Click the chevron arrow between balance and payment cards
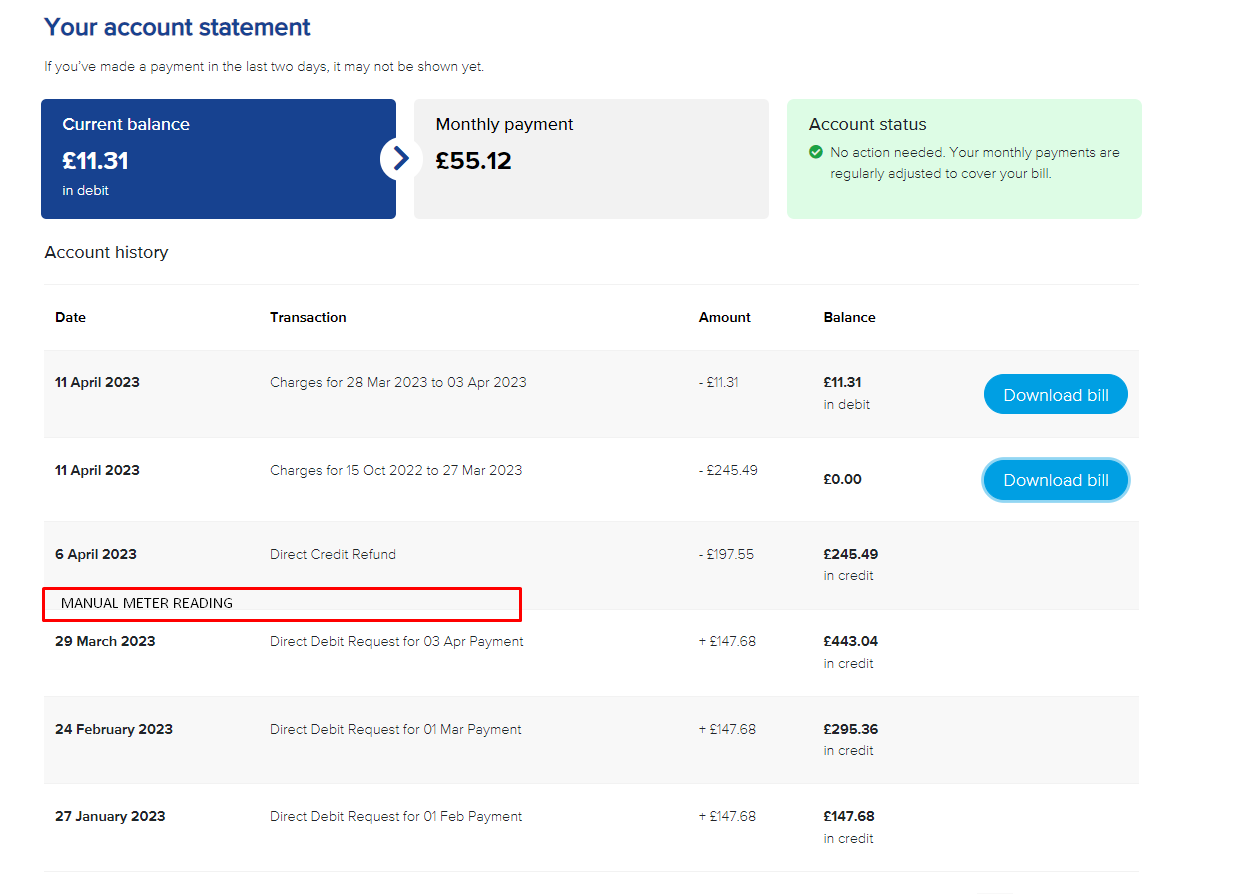Viewport: 1246px width, 894px height. point(401,158)
